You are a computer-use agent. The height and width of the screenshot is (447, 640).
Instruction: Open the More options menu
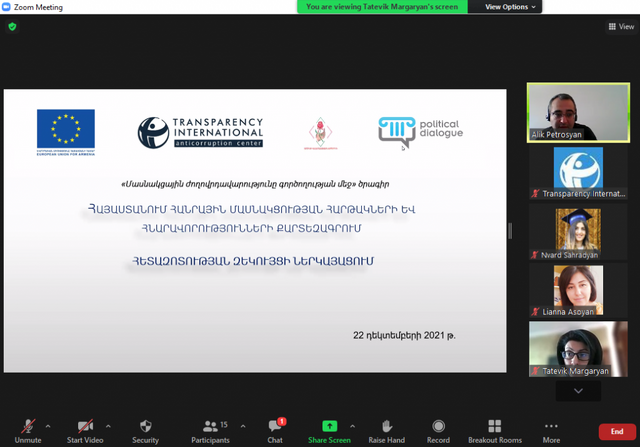[x=551, y=430]
